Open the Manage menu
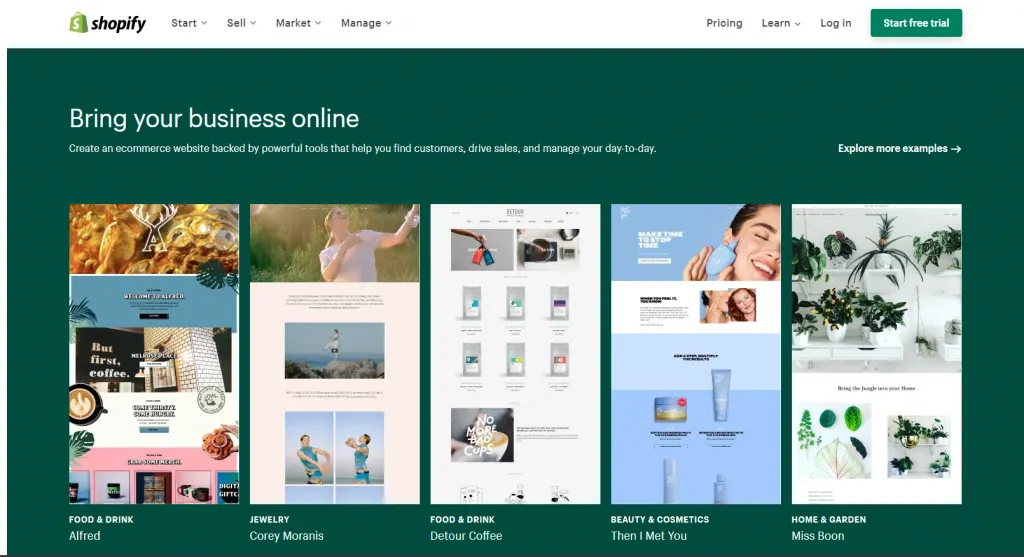Image resolution: width=1024 pixels, height=557 pixels. point(366,23)
